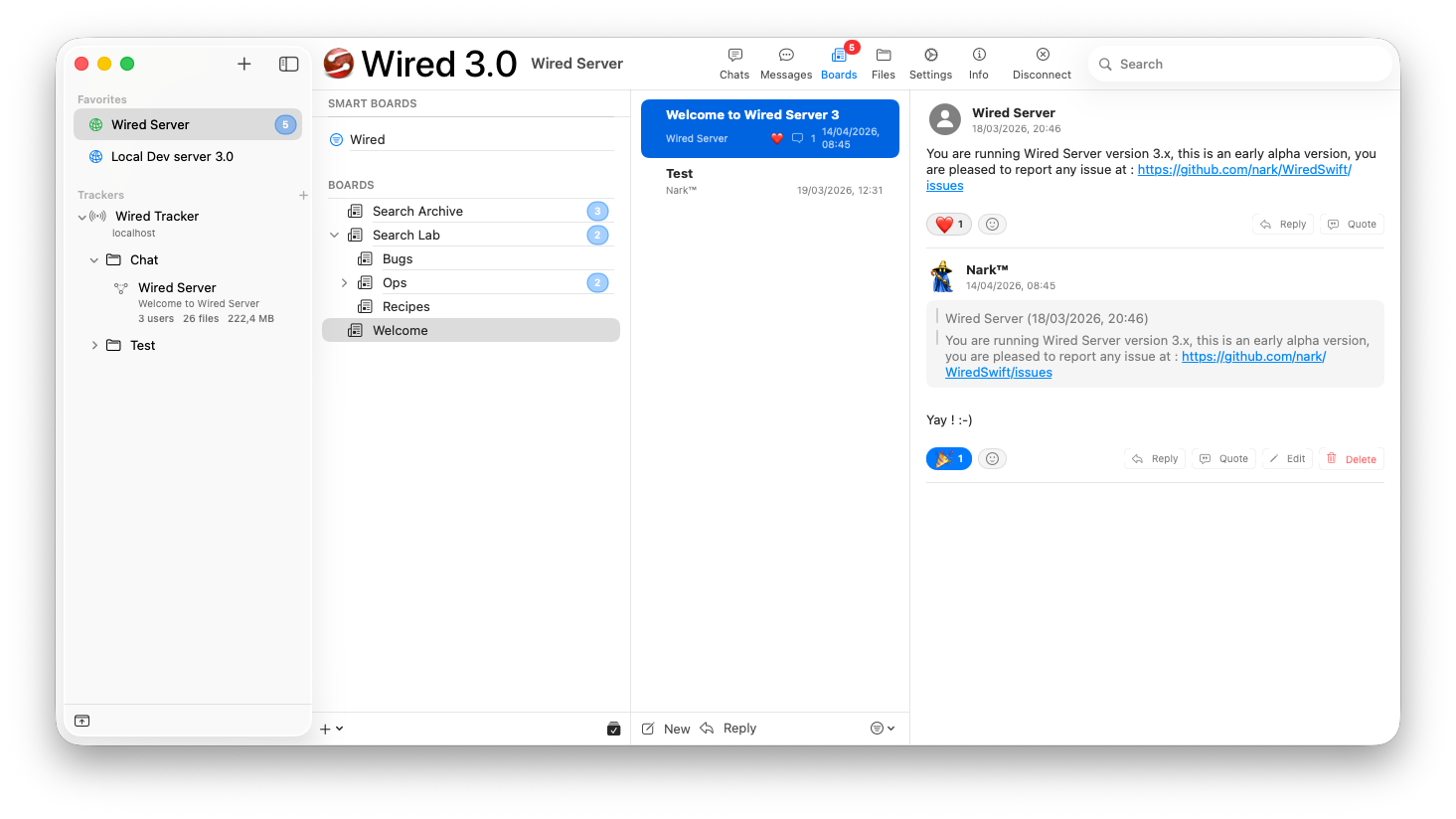Delete Nark's reply
The height and width of the screenshot is (819, 1456).
[x=1351, y=458]
